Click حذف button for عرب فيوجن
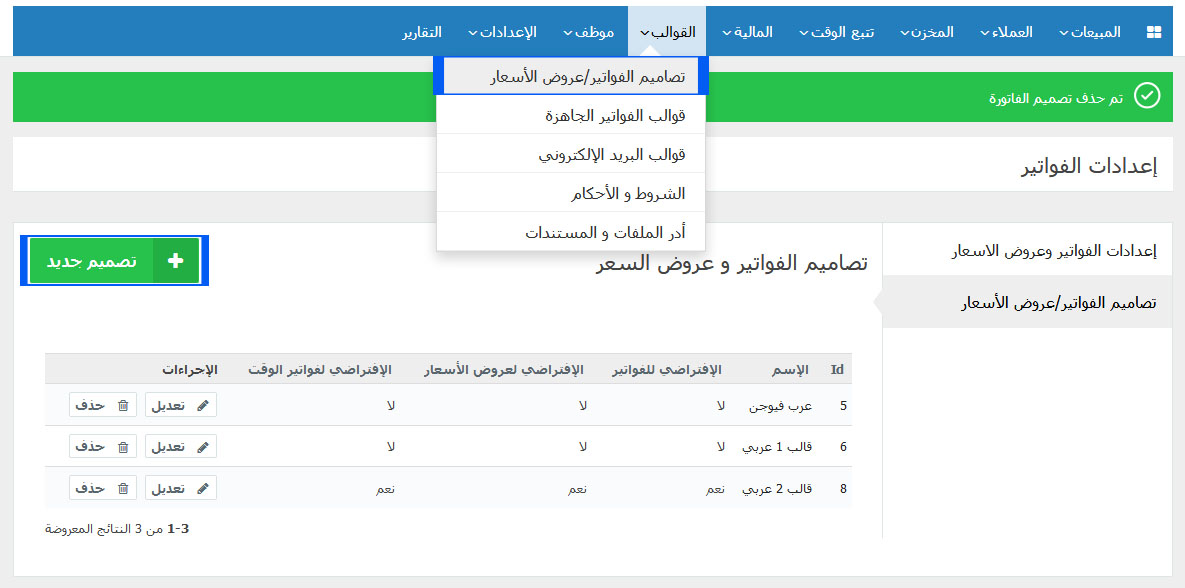This screenshot has height=588, width=1185. click(103, 405)
